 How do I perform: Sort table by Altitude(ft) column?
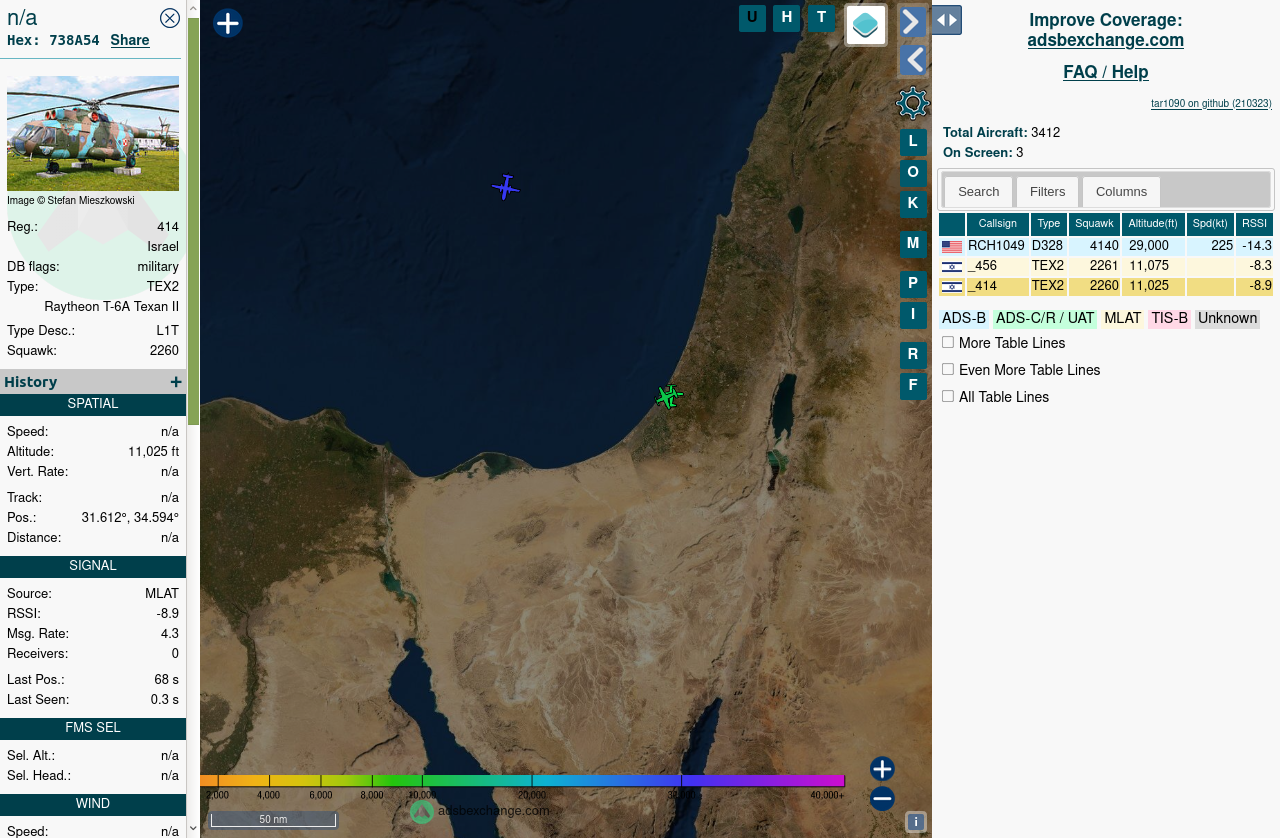click(x=1153, y=224)
